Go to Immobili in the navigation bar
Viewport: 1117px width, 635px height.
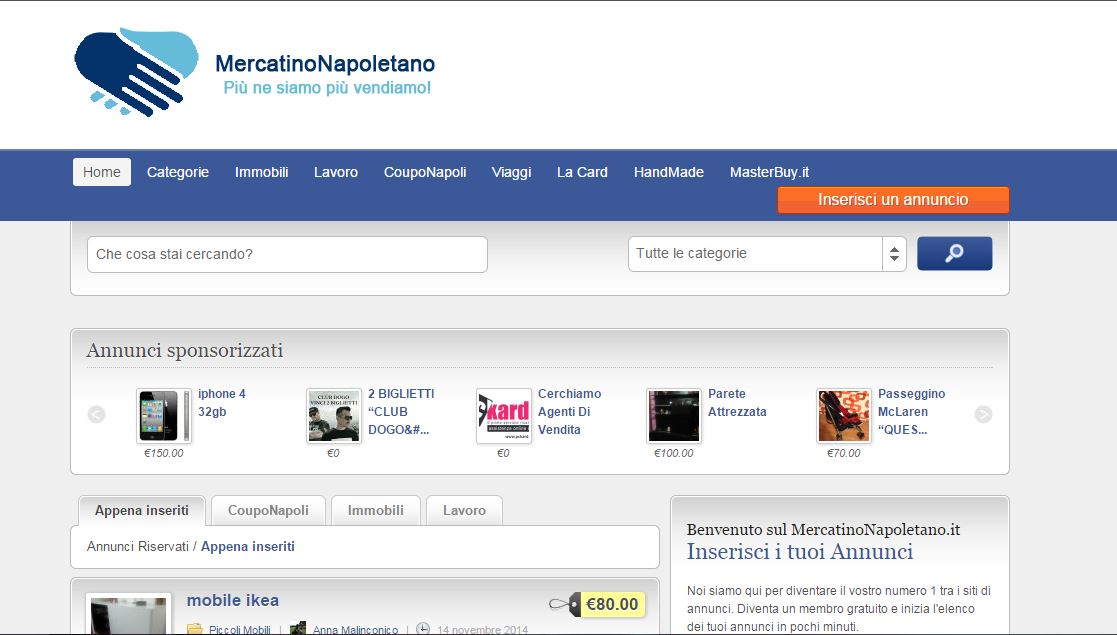262,172
